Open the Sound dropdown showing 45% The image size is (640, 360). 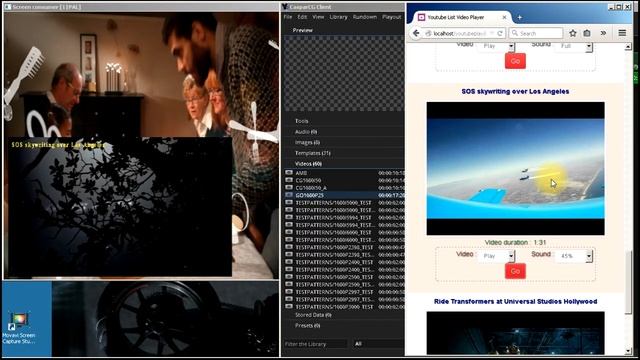pyautogui.click(x=574, y=256)
